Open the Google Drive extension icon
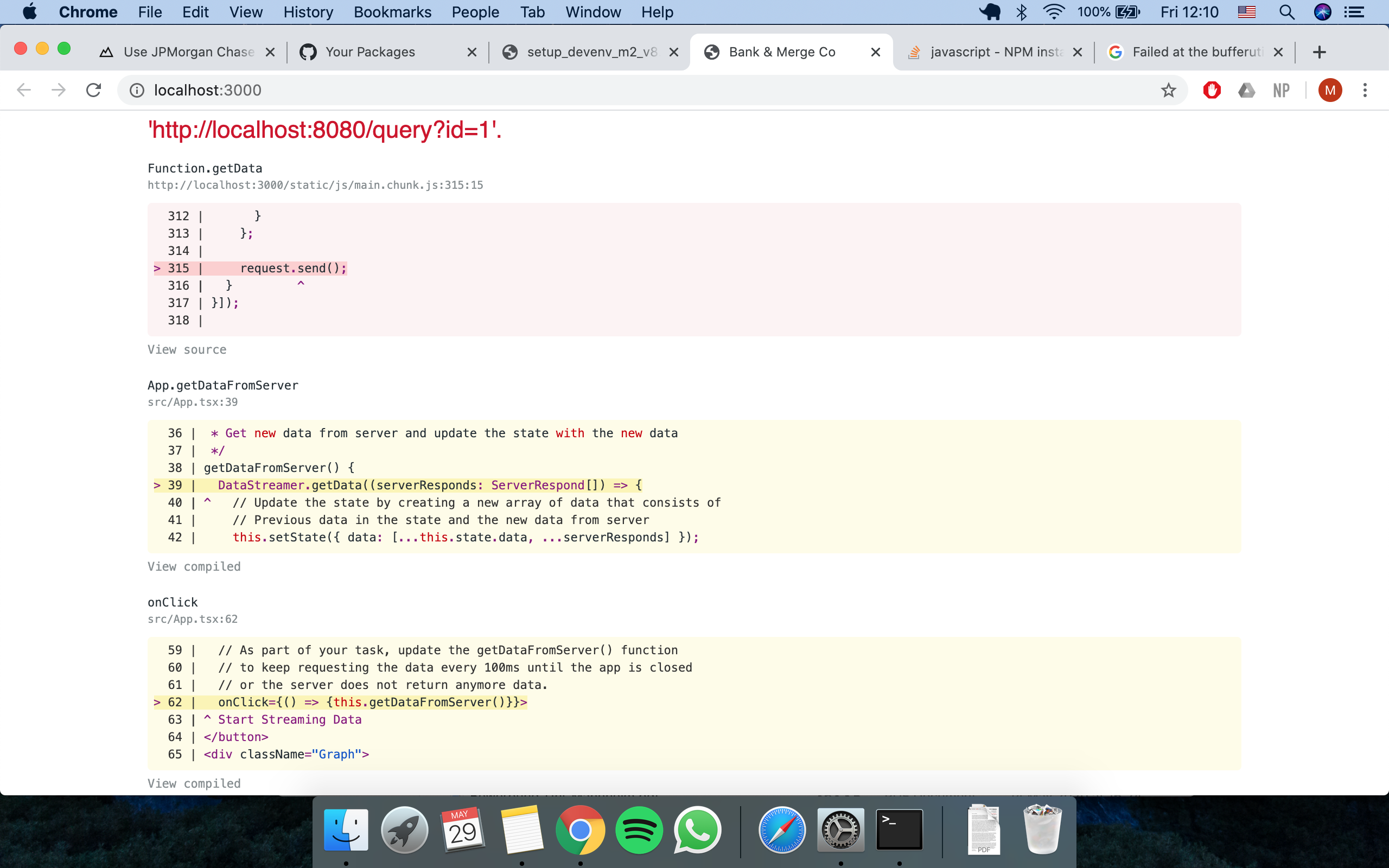The width and height of the screenshot is (1389, 868). click(x=1247, y=90)
